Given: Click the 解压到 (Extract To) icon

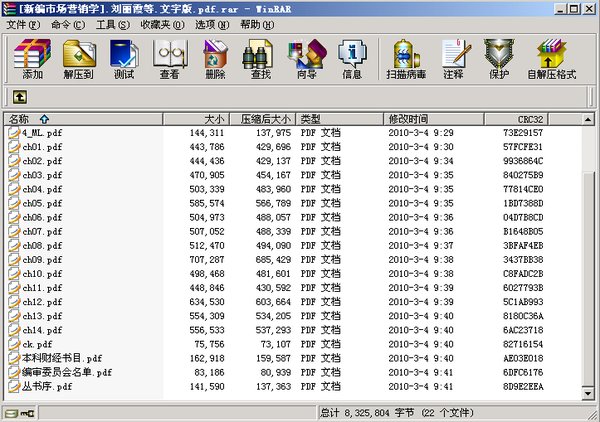Looking at the screenshot, I should tap(78, 58).
